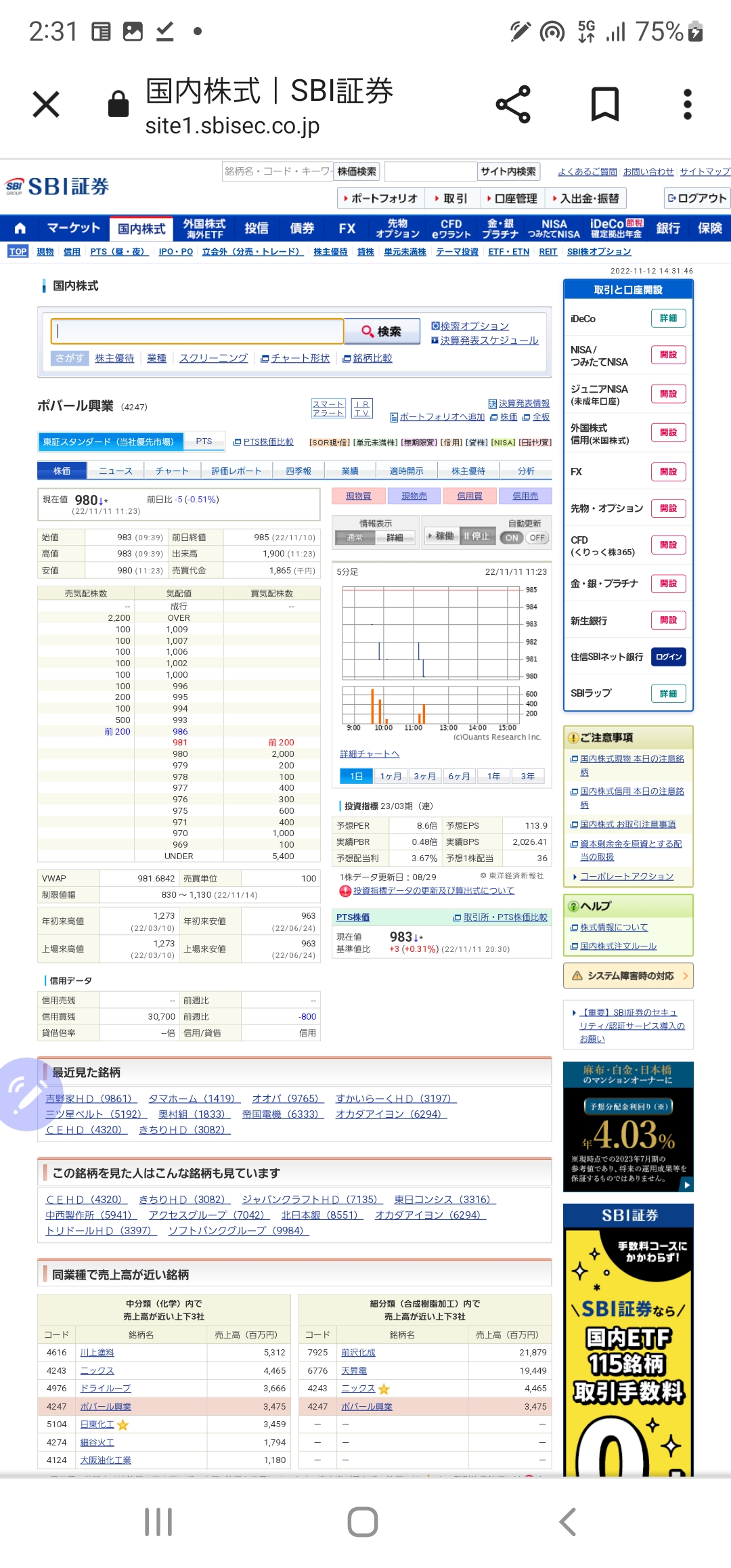Open 外国株式 海外ETF main tab
731x1568 pixels.
[x=204, y=229]
